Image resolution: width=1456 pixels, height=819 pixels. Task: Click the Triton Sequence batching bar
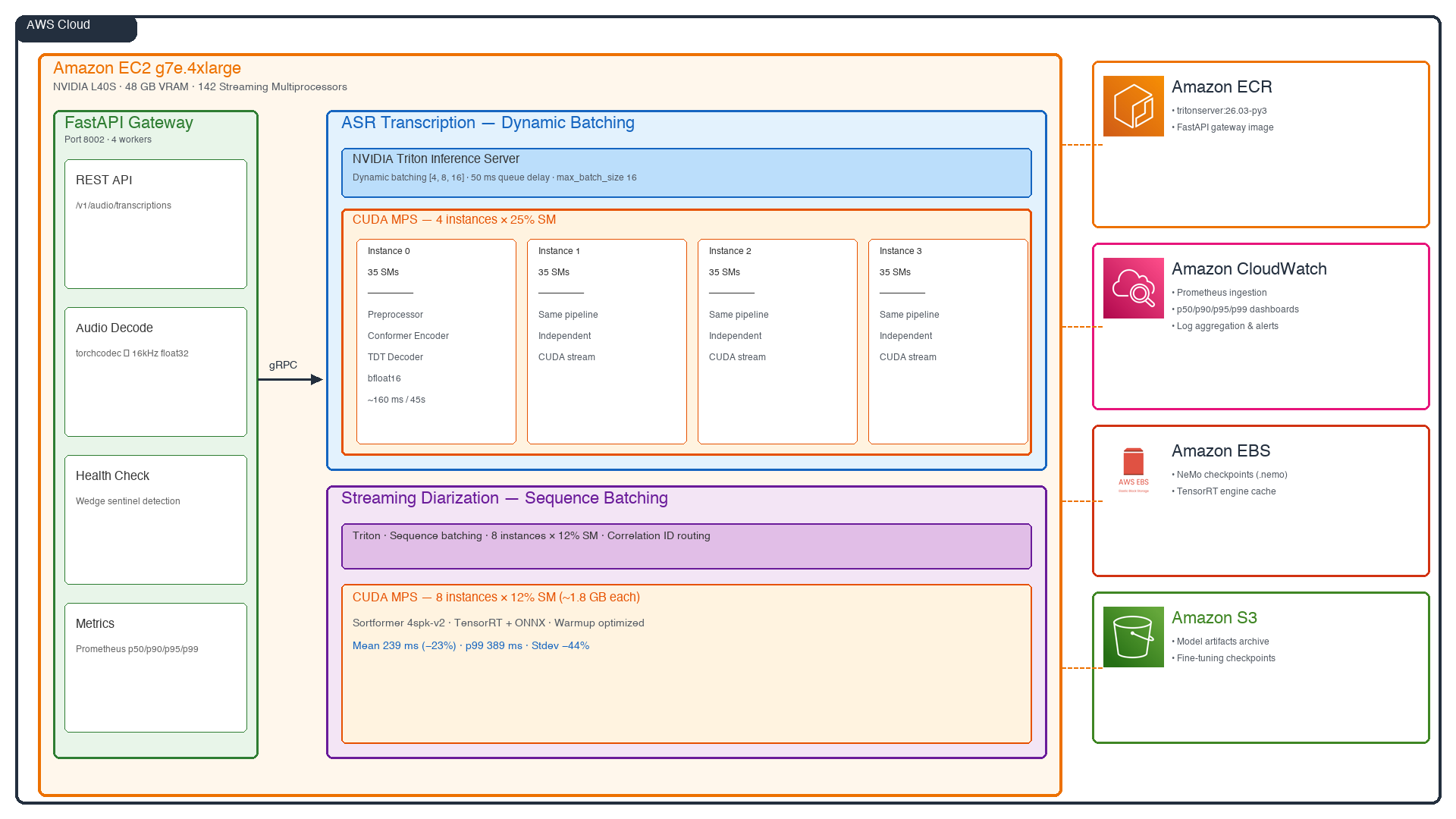[686, 546]
